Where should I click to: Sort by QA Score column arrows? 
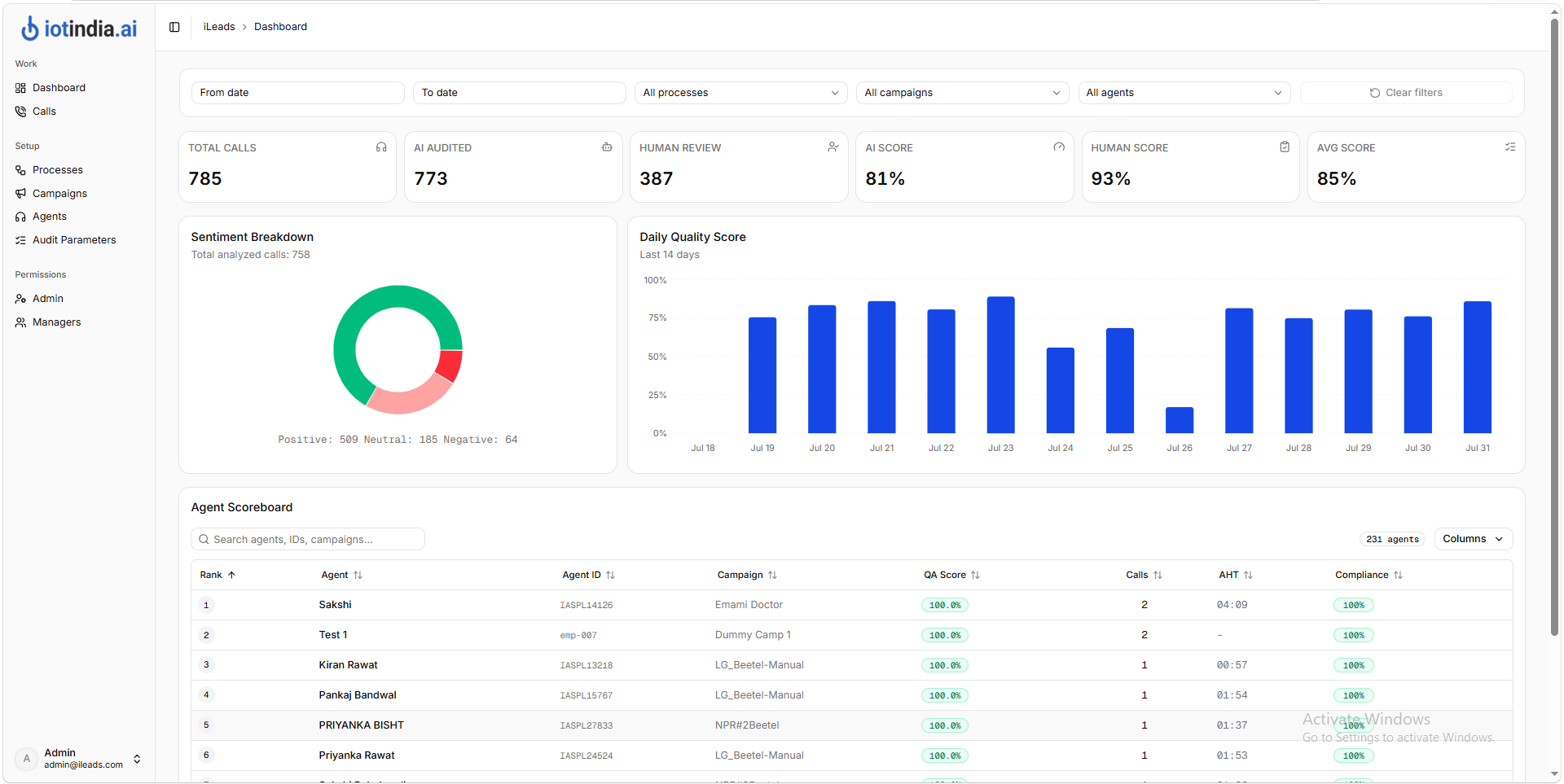(975, 575)
